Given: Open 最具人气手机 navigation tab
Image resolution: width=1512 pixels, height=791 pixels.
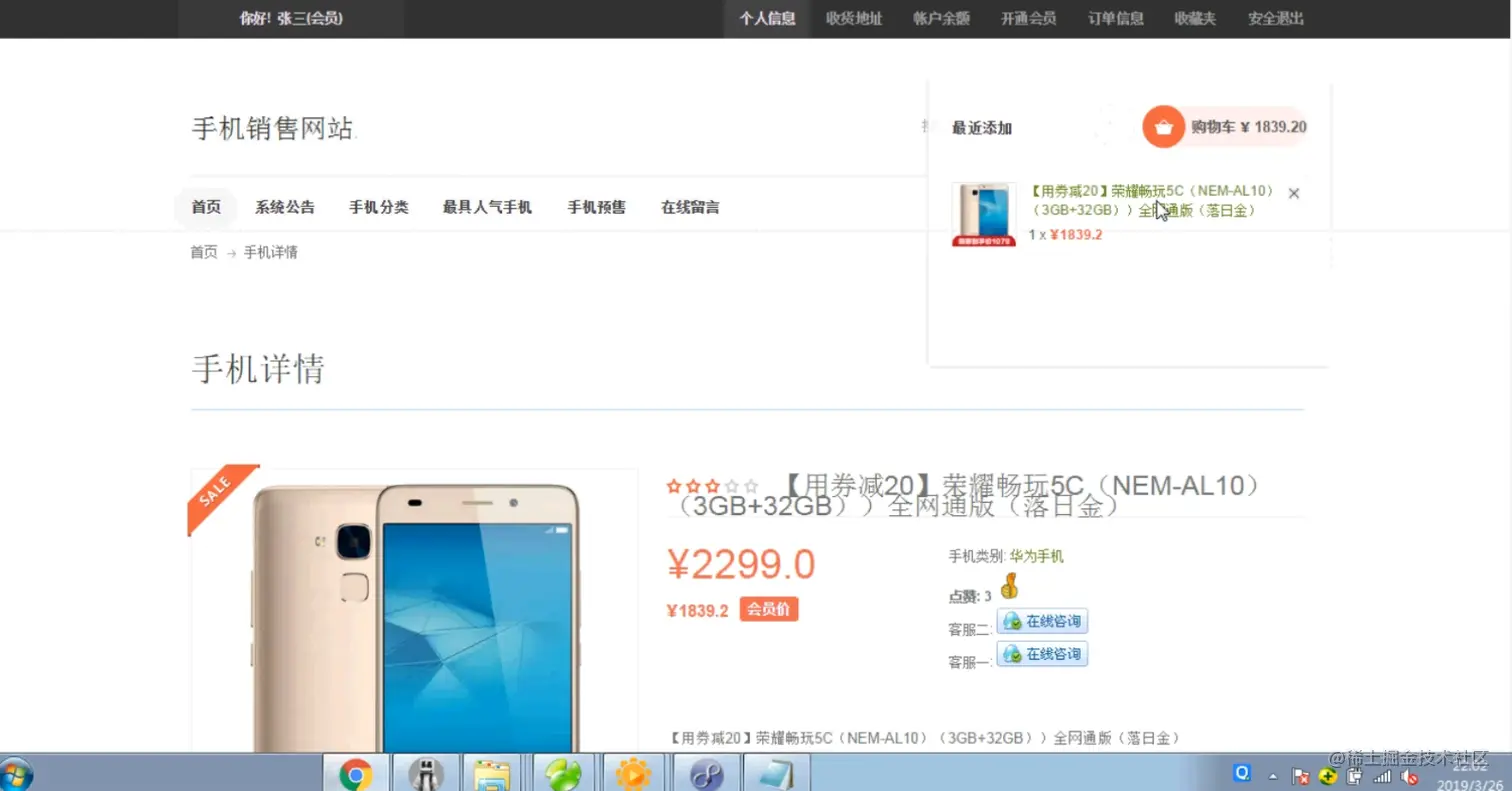Looking at the screenshot, I should 488,207.
